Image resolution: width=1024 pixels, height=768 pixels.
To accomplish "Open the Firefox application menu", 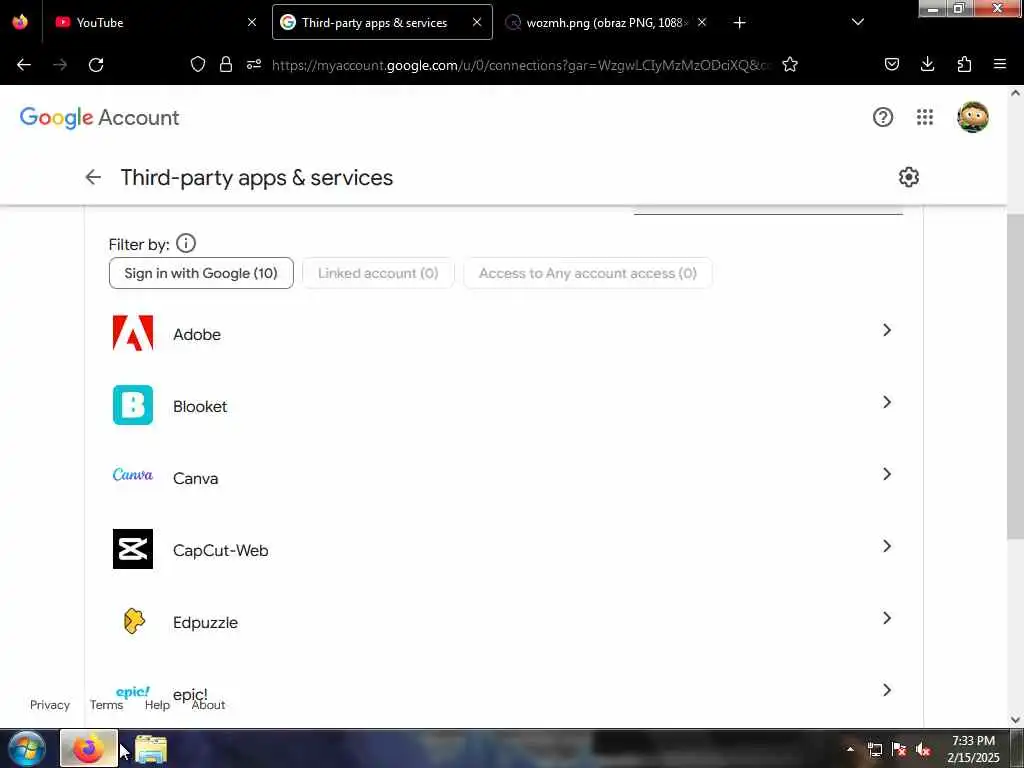I will [x=999, y=64].
